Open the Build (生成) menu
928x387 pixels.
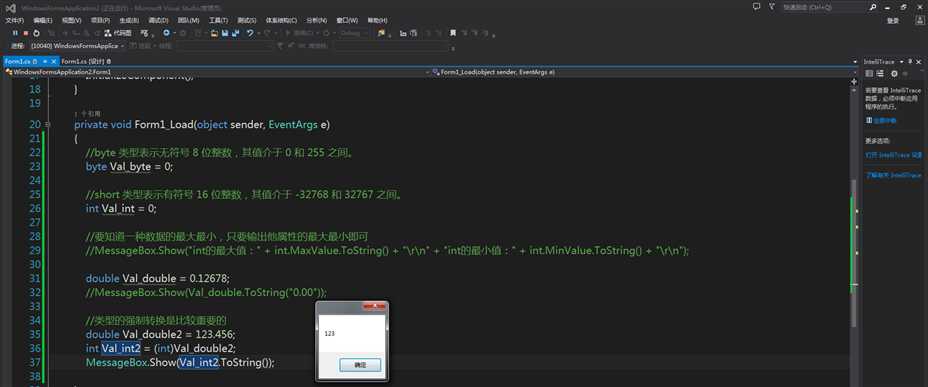[x=129, y=20]
